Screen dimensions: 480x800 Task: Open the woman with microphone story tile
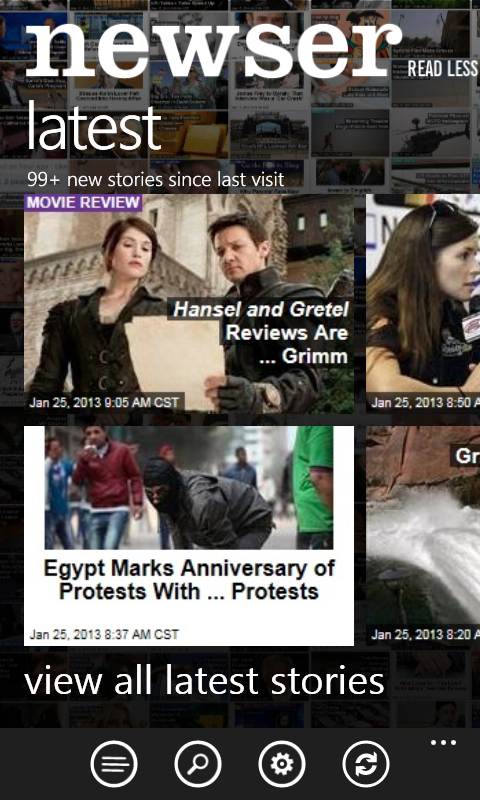point(423,304)
